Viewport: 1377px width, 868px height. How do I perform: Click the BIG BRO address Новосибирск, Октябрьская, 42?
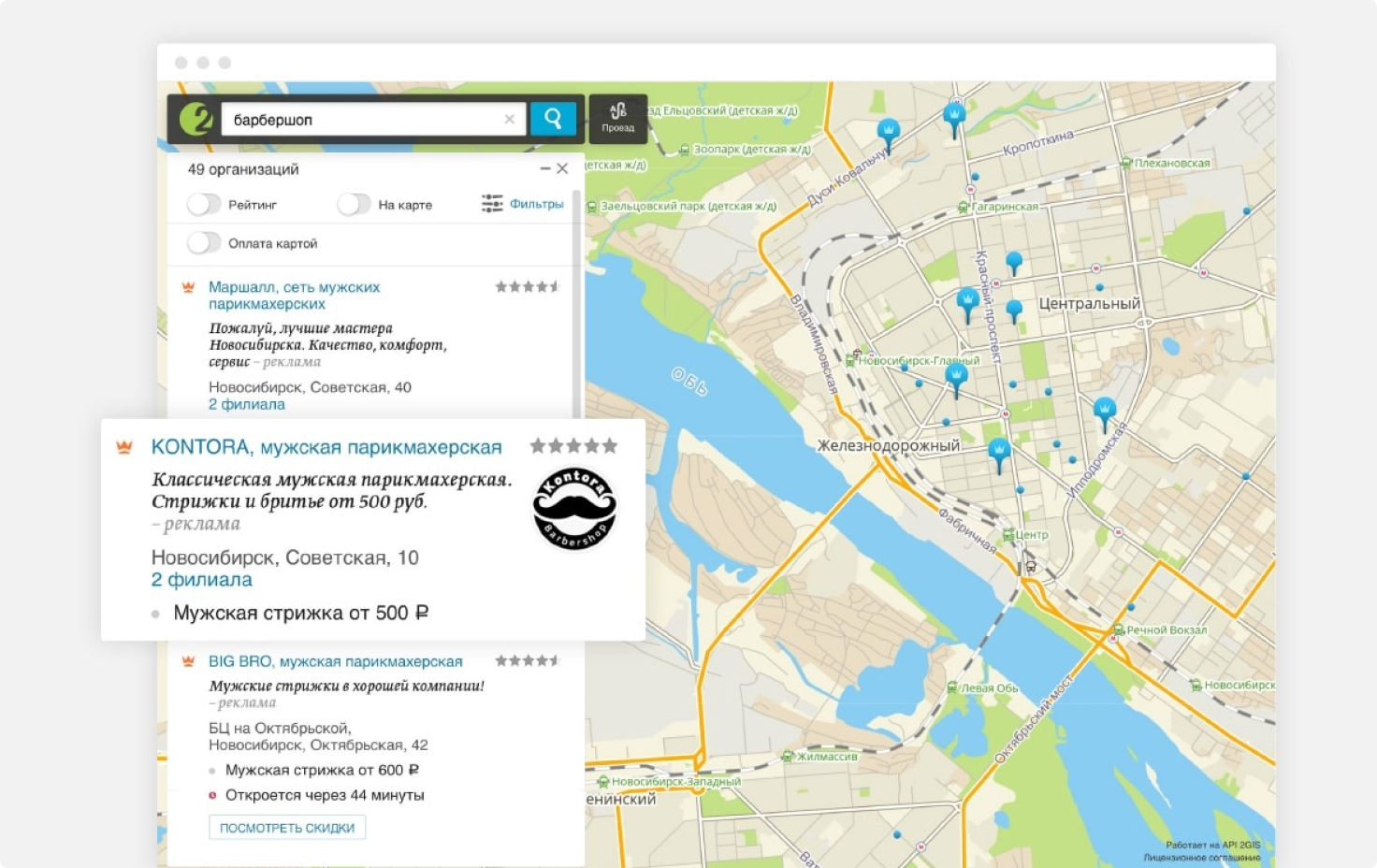coord(318,745)
